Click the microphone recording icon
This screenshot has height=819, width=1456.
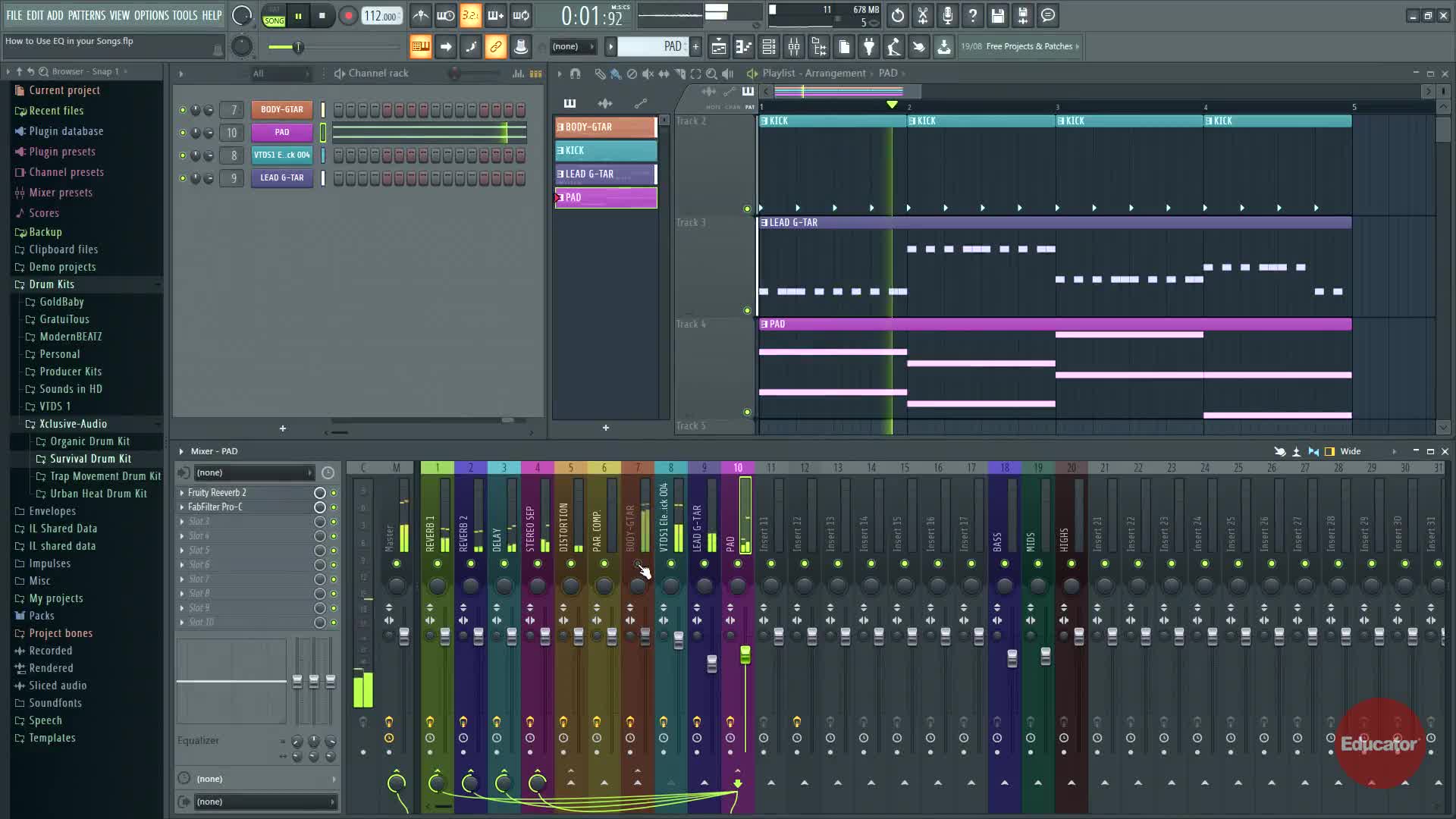tap(948, 16)
